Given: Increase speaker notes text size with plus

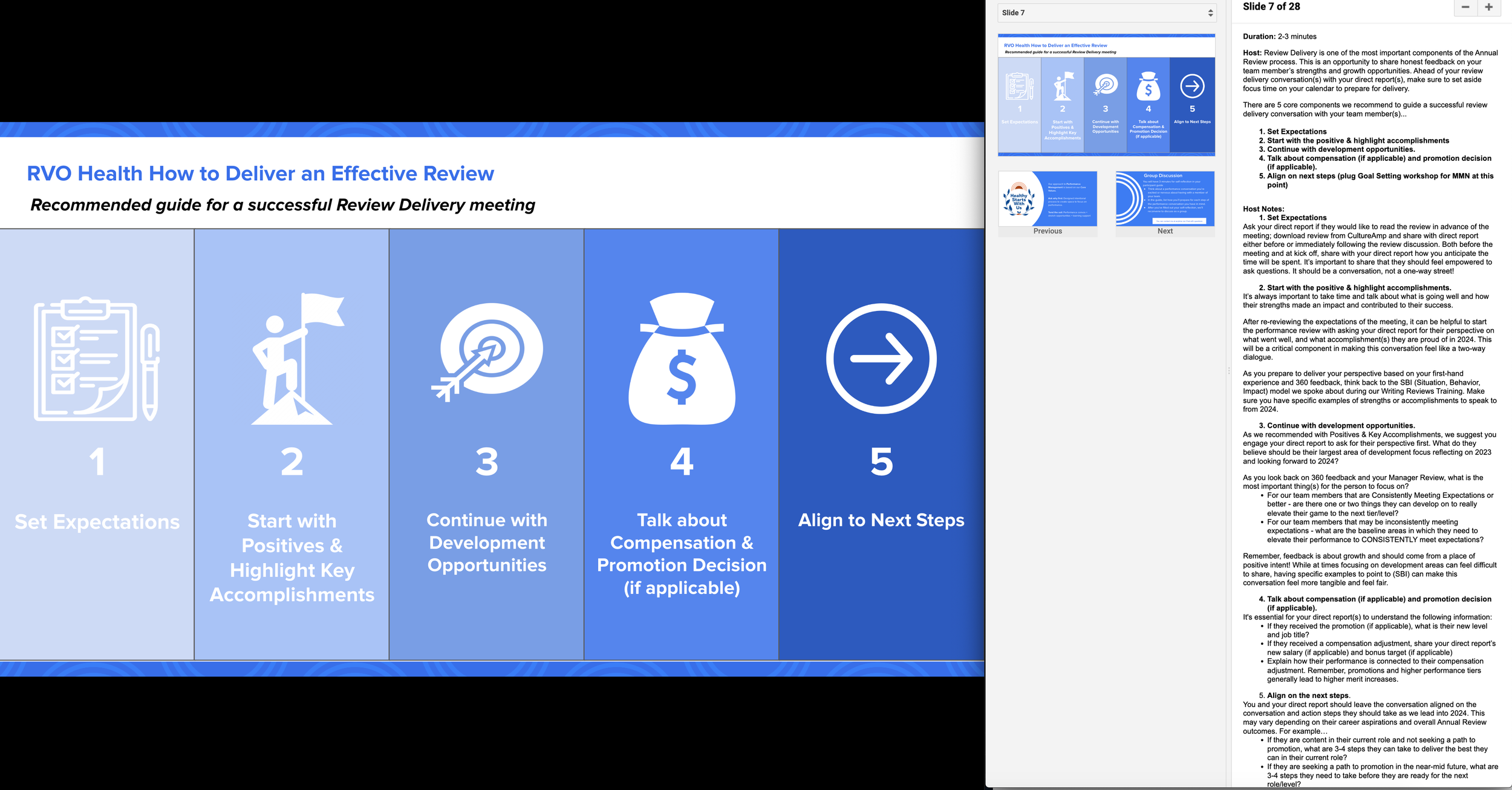Looking at the screenshot, I should 1488,7.
